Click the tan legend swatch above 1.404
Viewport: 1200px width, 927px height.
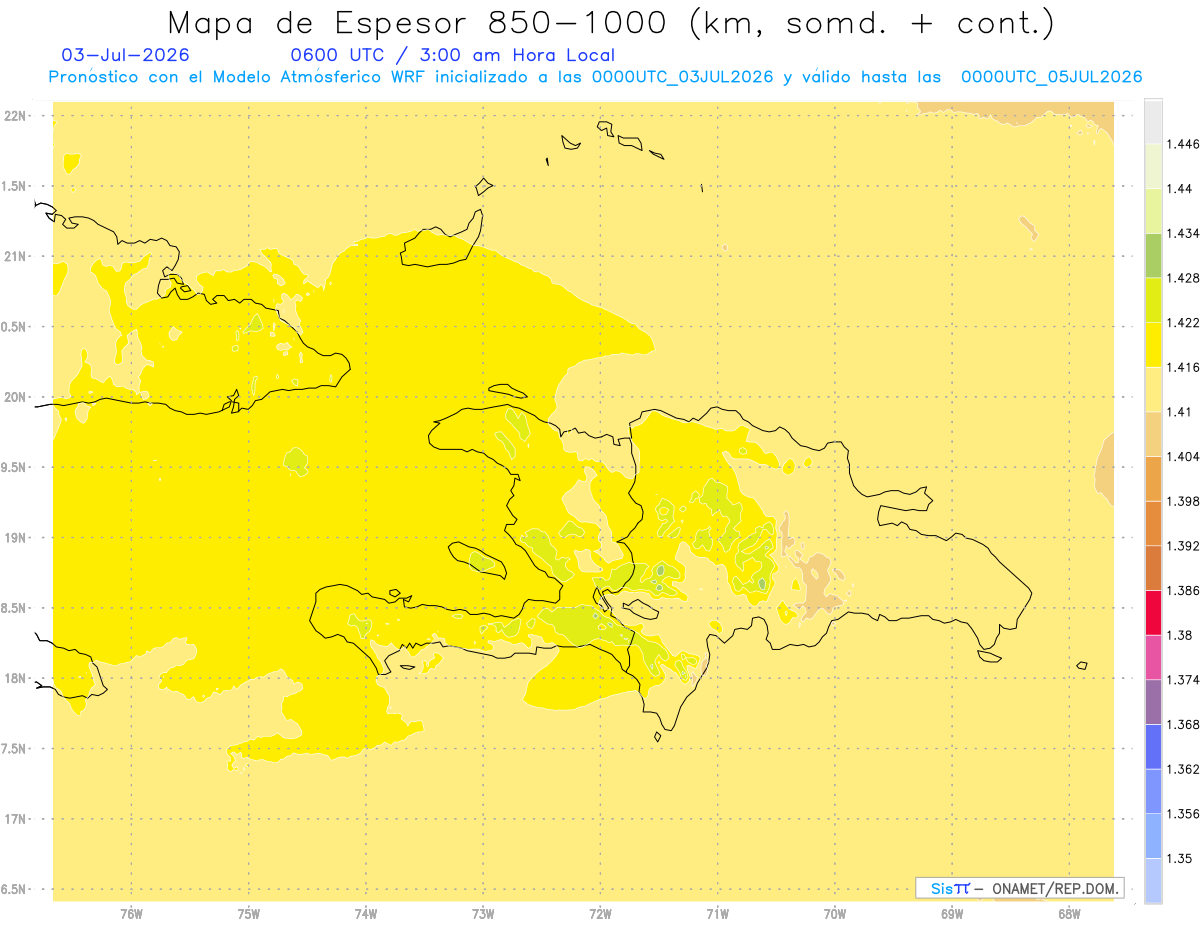pyautogui.click(x=1153, y=434)
